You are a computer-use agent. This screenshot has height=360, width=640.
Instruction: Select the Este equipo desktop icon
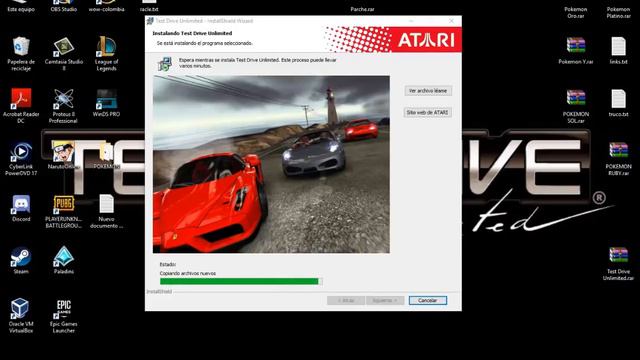(x=21, y=7)
